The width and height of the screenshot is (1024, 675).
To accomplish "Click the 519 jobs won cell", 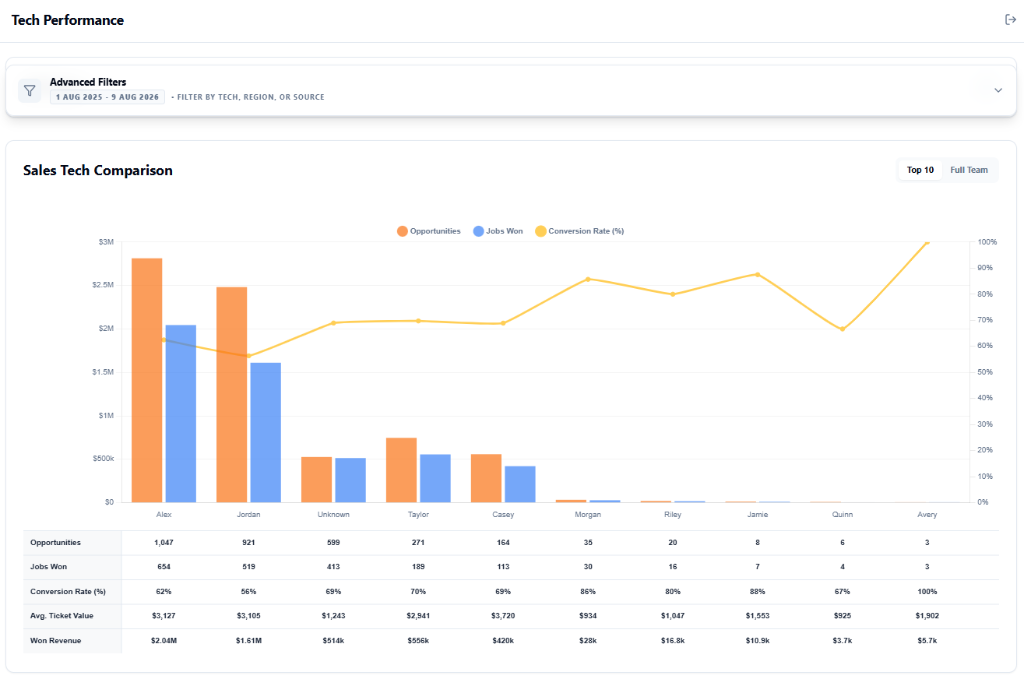I will (x=249, y=567).
